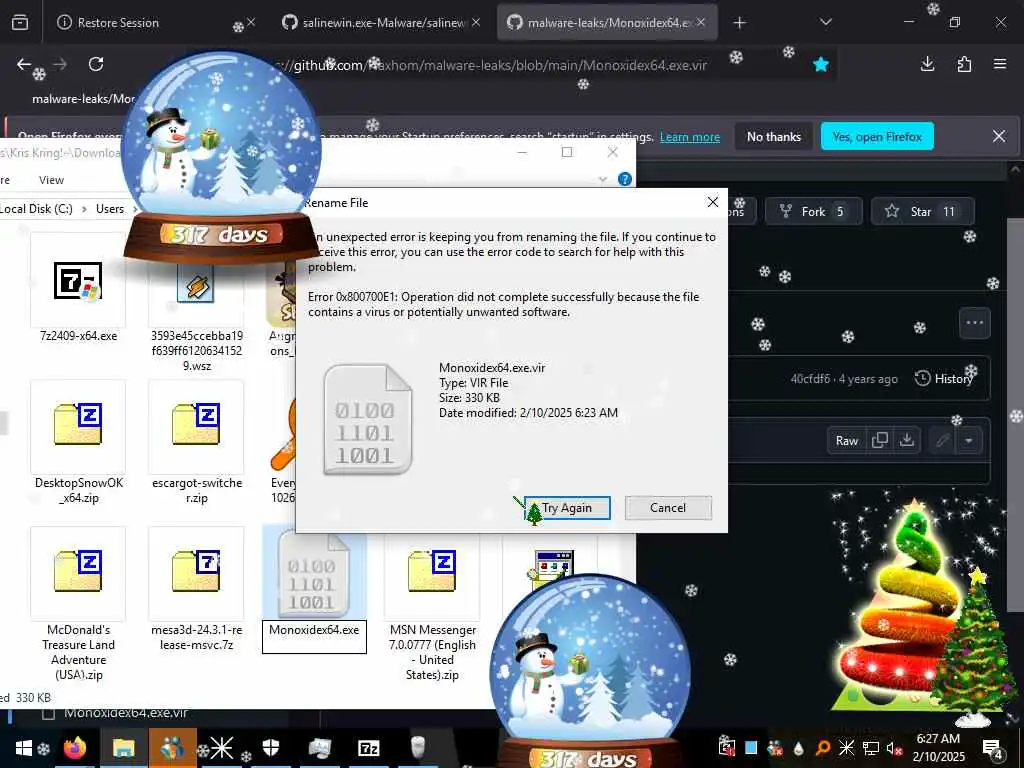This screenshot has height=768, width=1024.
Task: Click Yes, open Firefox button
Action: click(877, 136)
